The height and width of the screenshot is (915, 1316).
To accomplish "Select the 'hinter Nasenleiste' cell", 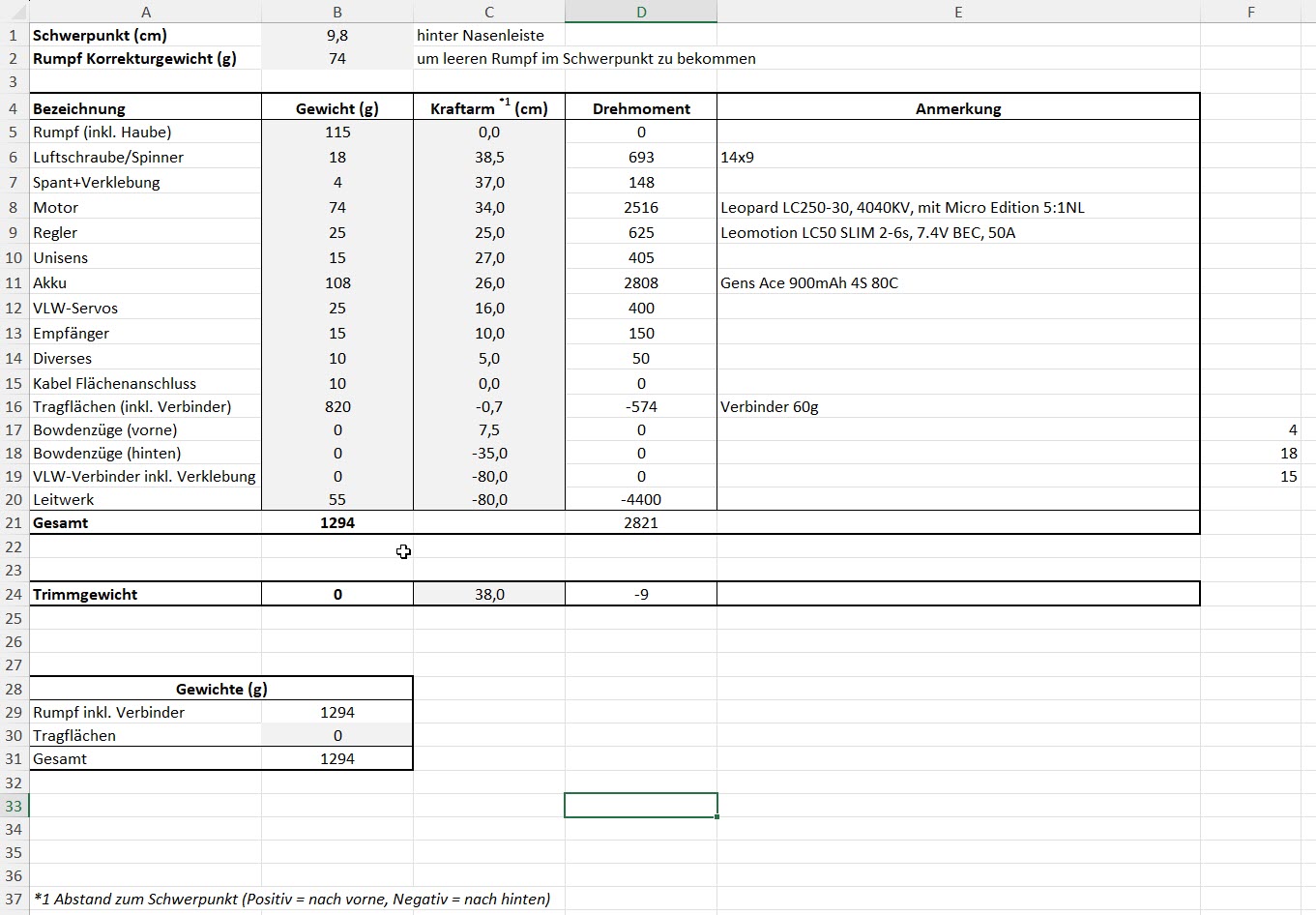I will point(489,35).
